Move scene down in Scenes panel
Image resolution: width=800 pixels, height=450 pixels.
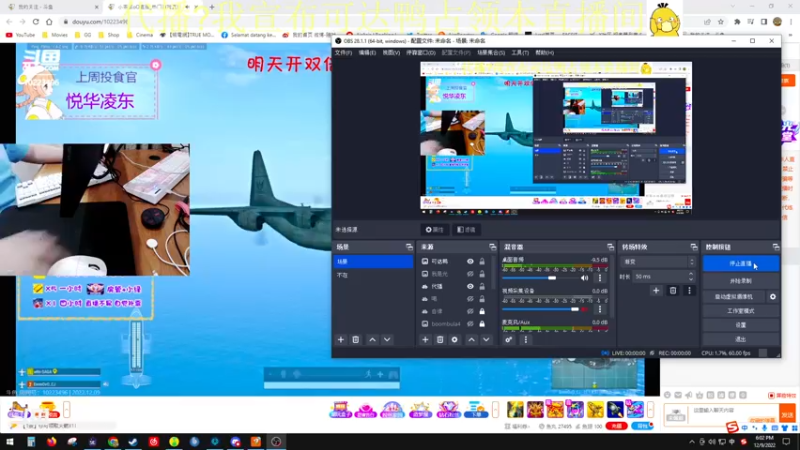click(x=387, y=340)
